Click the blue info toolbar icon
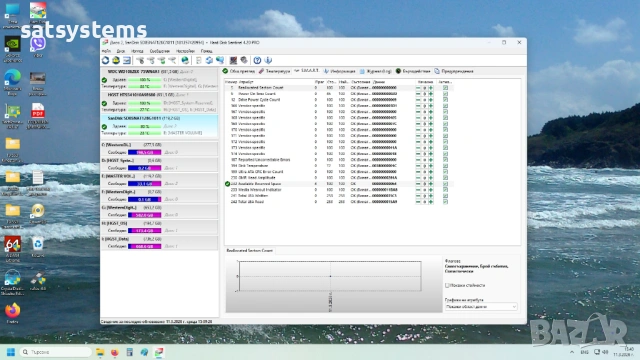 [x=268, y=60]
